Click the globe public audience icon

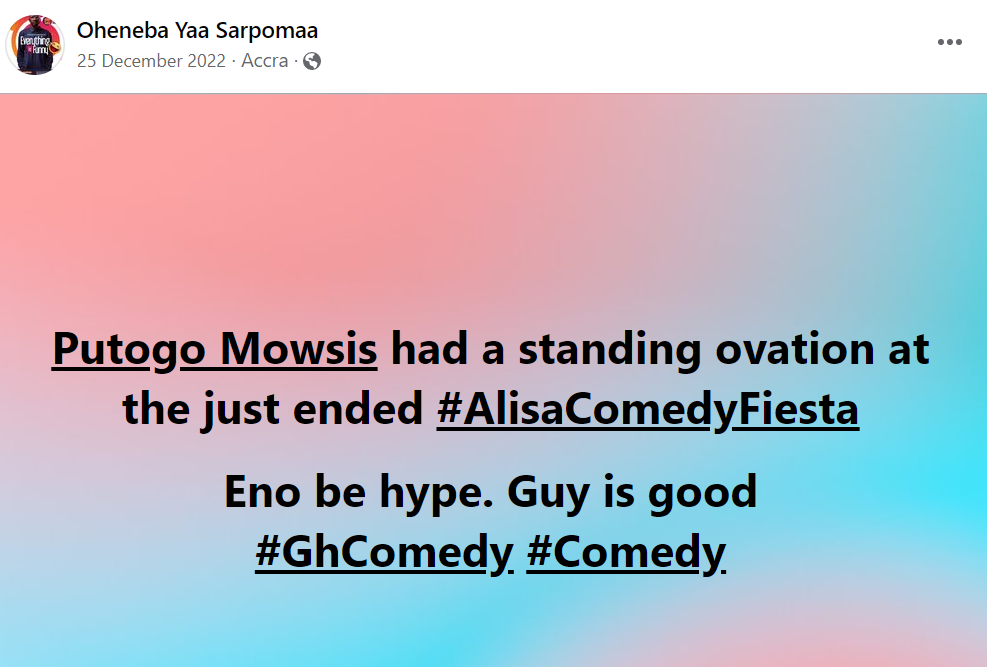click(x=312, y=61)
